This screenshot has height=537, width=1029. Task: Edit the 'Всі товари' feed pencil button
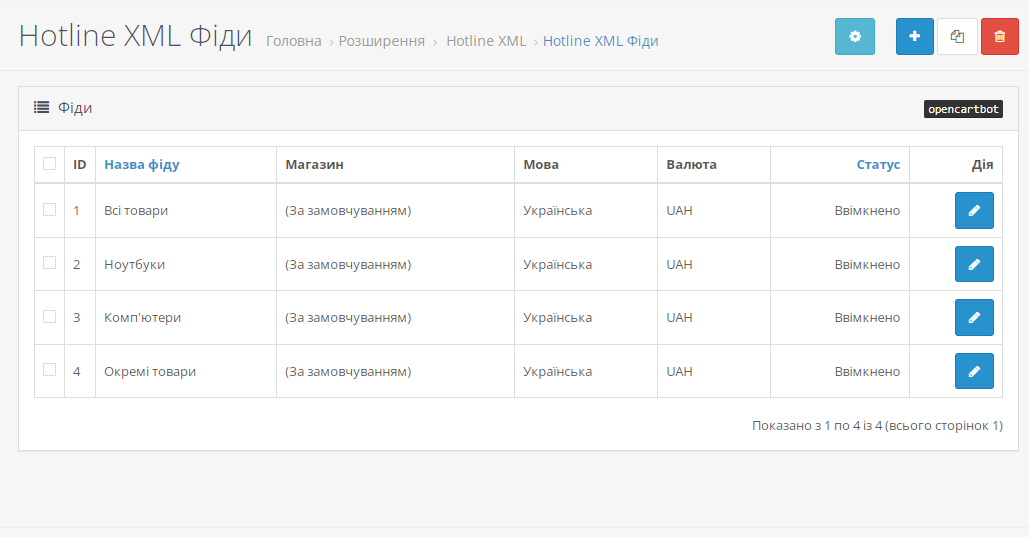[x=974, y=210]
